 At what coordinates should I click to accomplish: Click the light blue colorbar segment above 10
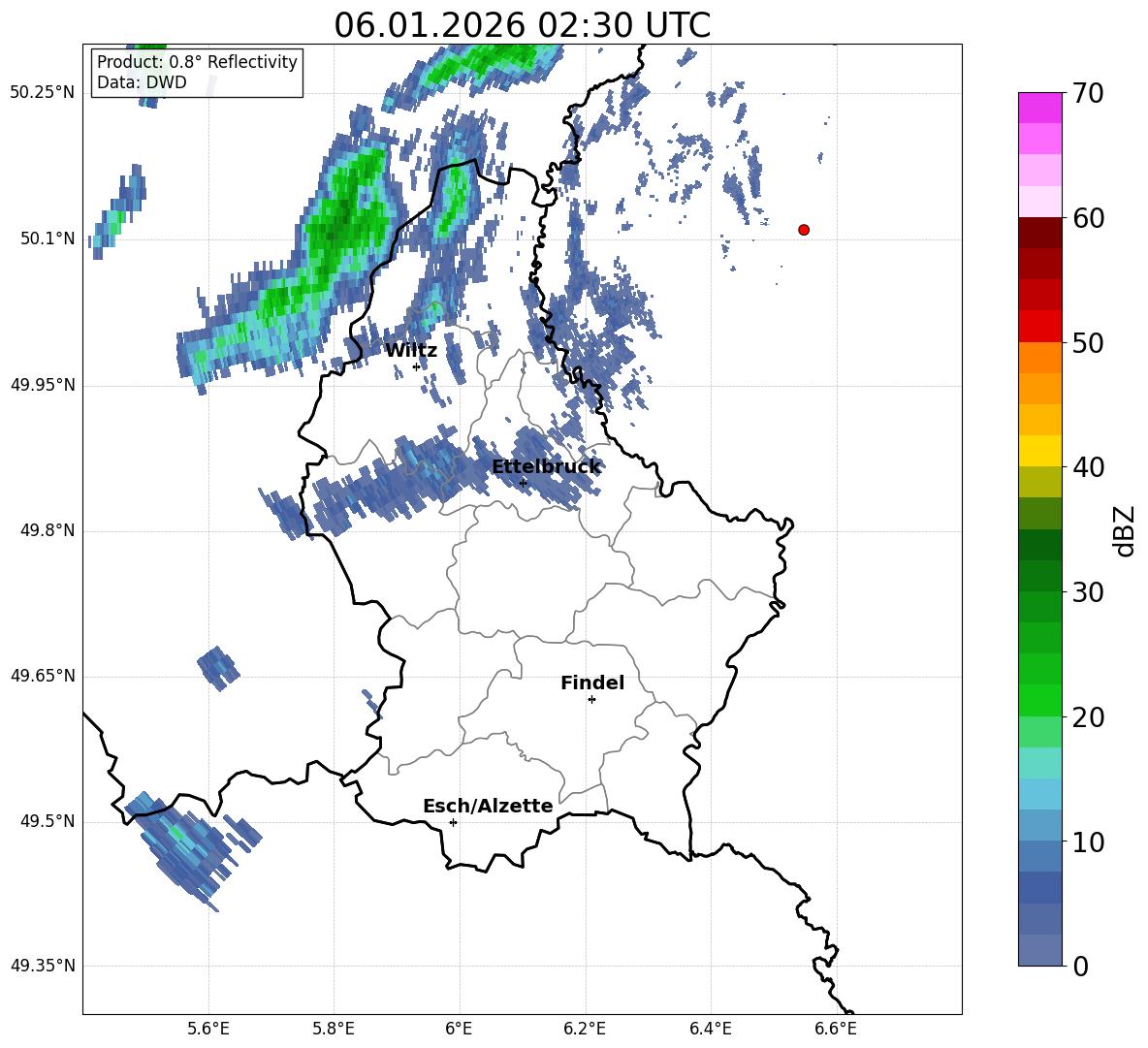click(1039, 826)
